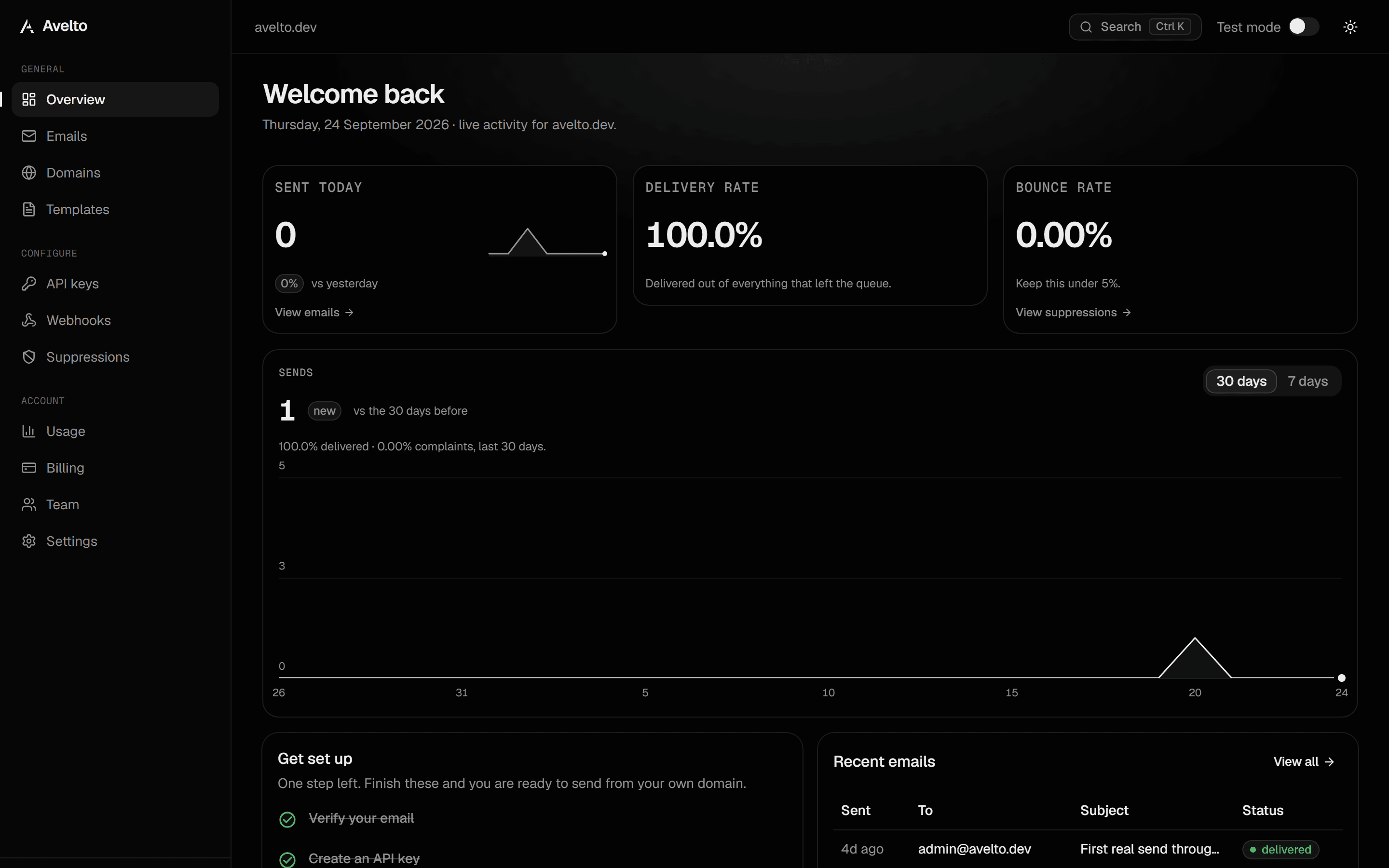Click the arrow next to View emails
Screen dimensions: 1389x868
coord(349,312)
